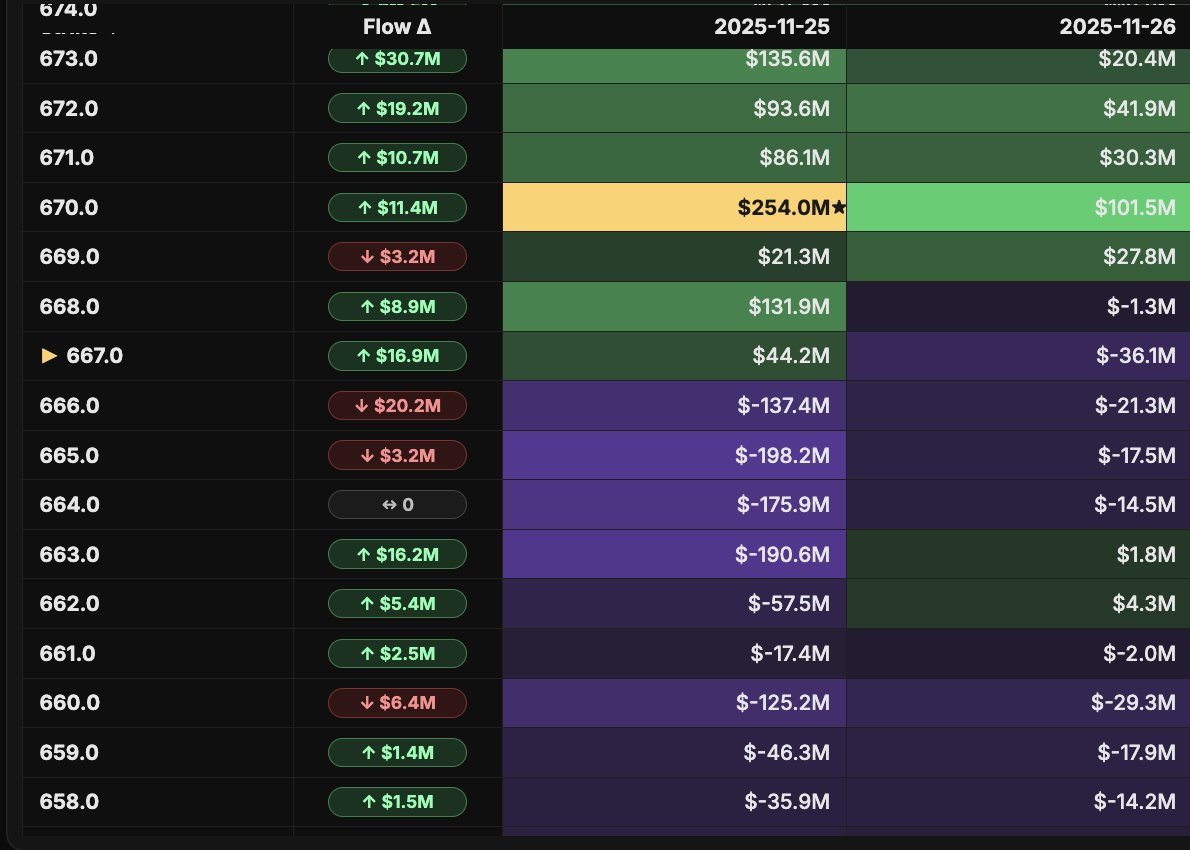Toggle the $2.5M flow pill at strike 661.0

coord(397,653)
